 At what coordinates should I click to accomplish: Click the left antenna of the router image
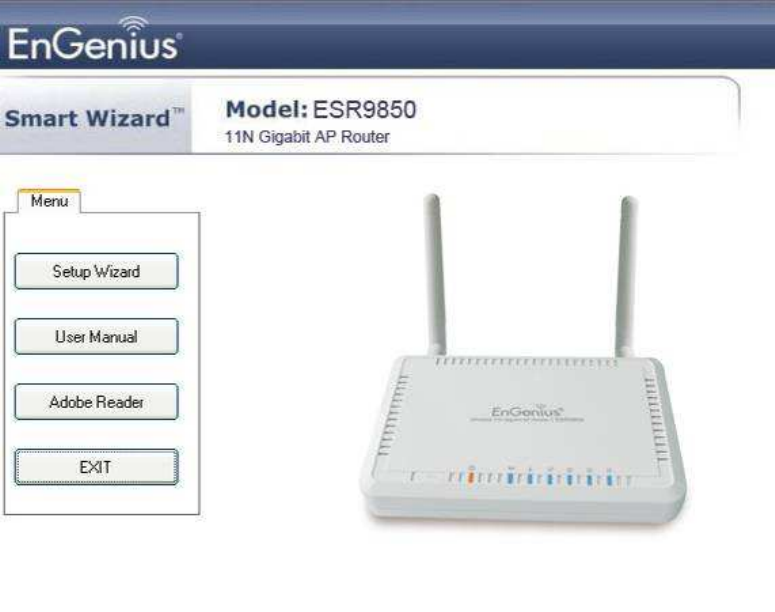coord(435,274)
